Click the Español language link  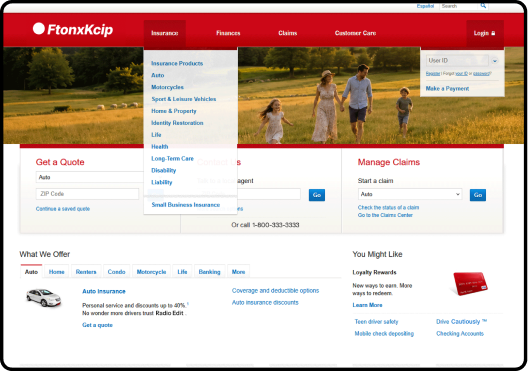coord(425,6)
